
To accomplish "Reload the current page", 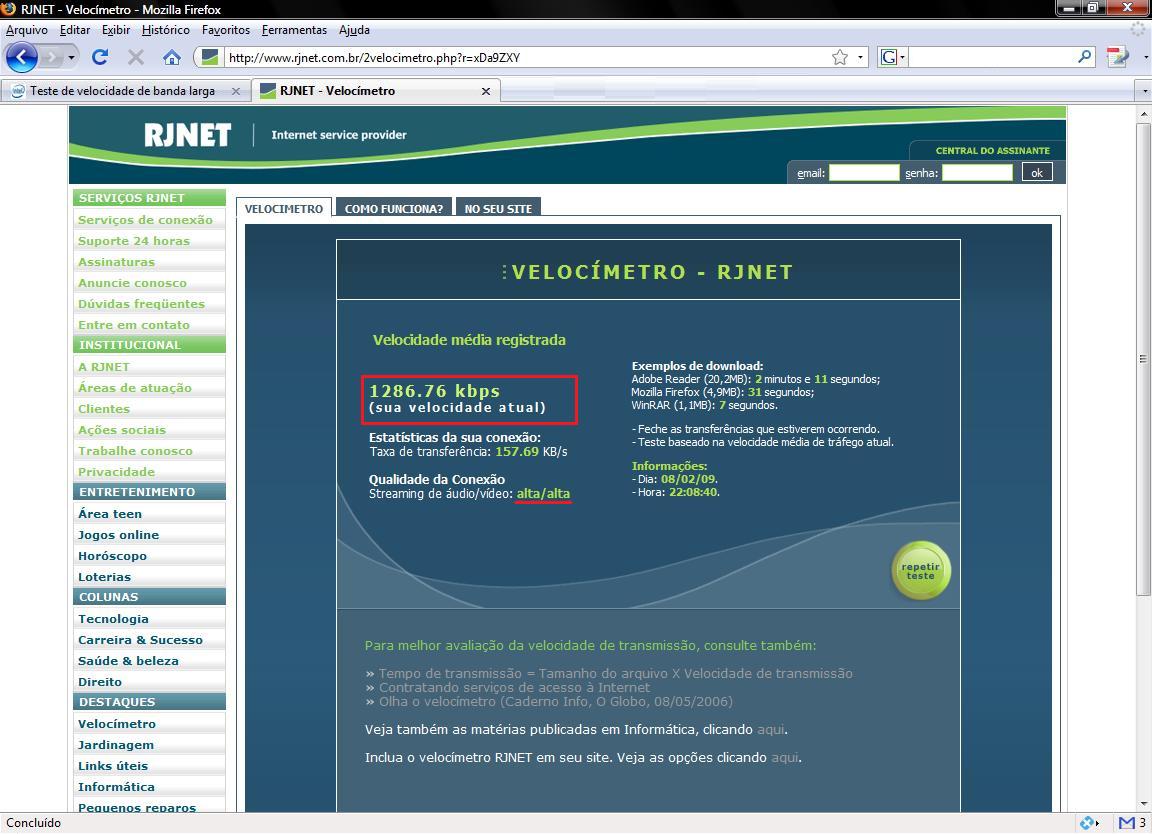I will [x=99, y=57].
